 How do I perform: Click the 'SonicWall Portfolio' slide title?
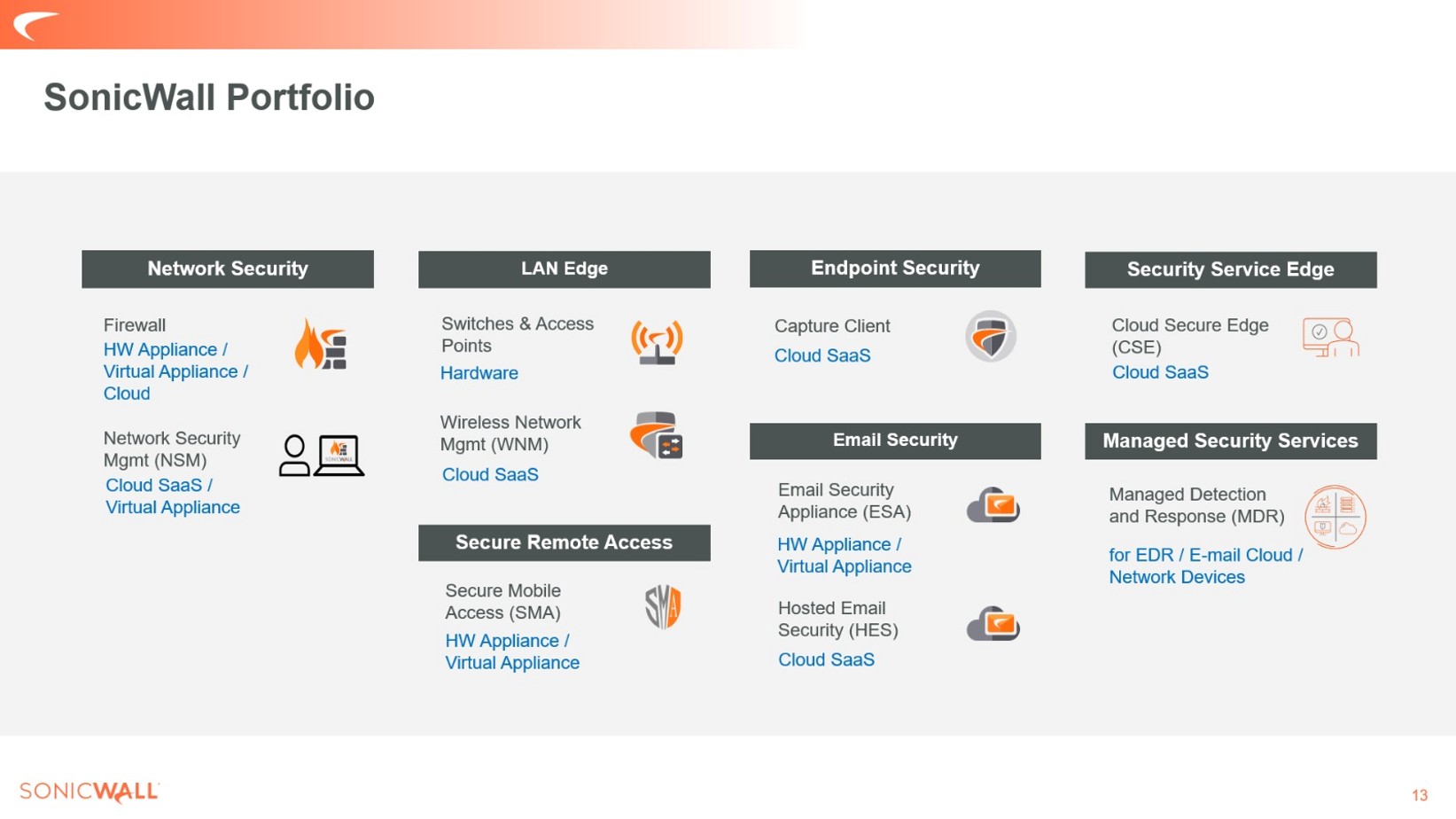tap(209, 97)
